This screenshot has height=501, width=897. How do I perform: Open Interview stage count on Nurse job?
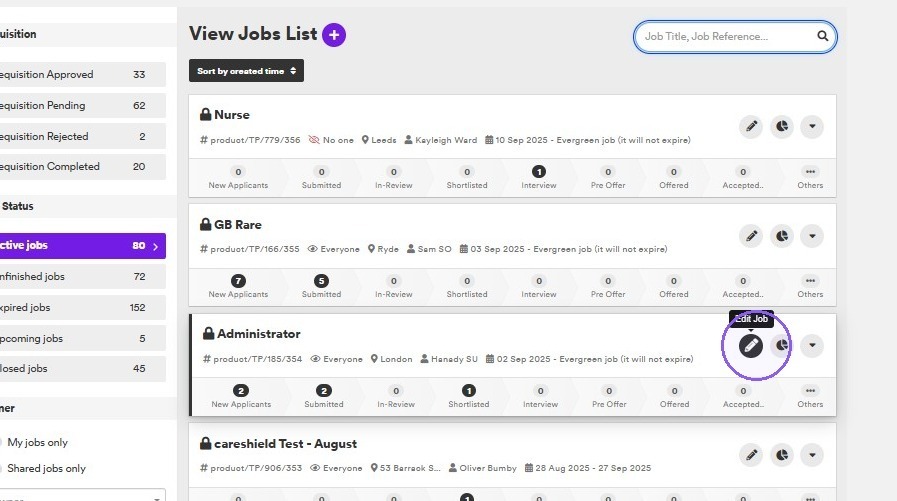(538, 177)
